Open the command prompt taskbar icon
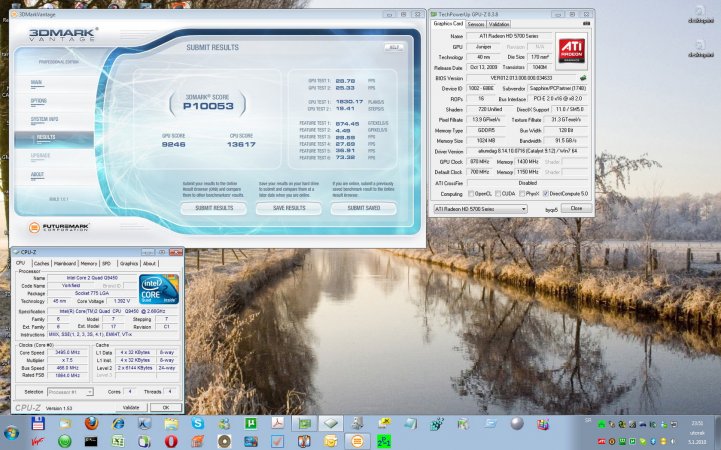The image size is (721, 450). 91,442
